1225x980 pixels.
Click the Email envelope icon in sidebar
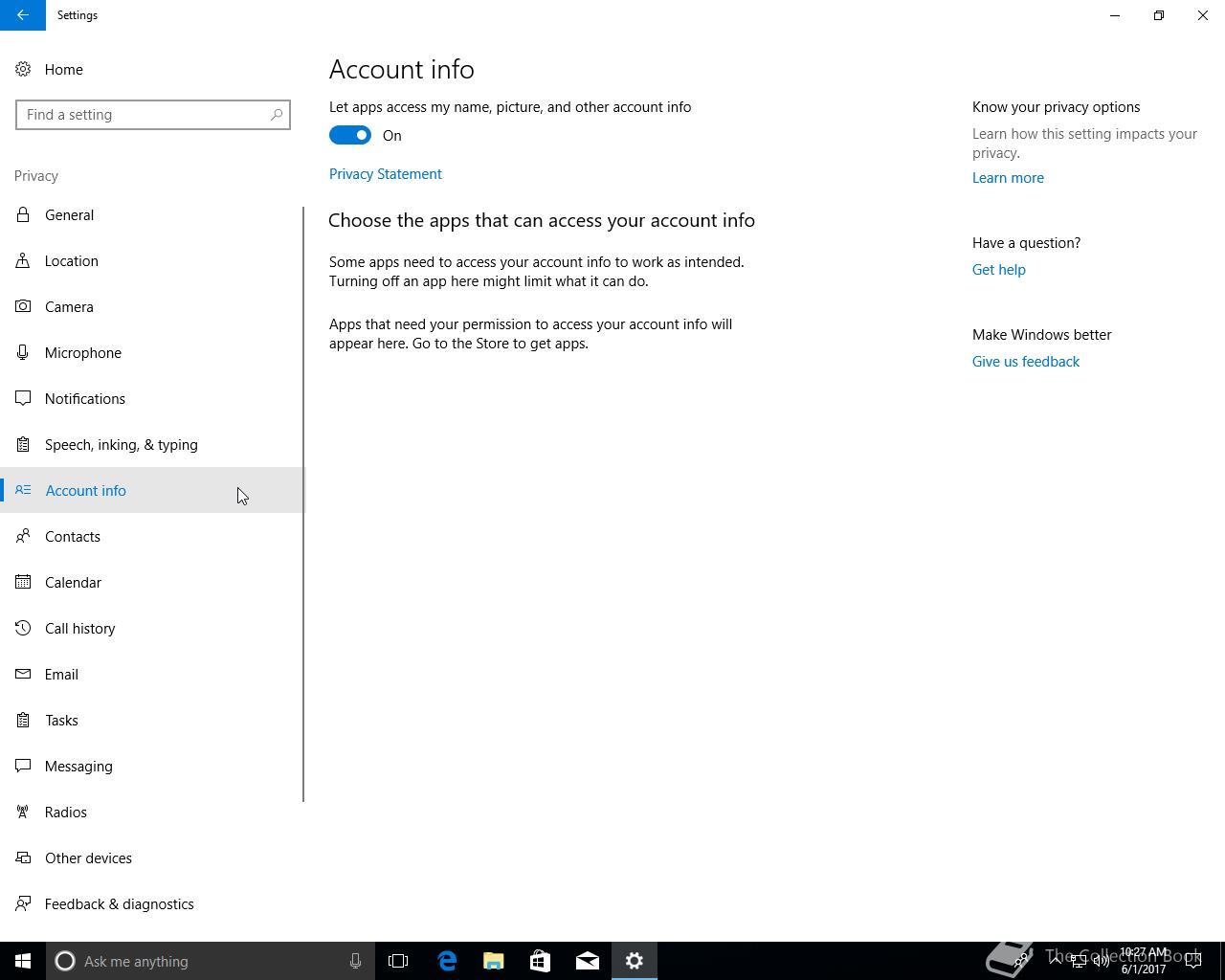(x=23, y=675)
